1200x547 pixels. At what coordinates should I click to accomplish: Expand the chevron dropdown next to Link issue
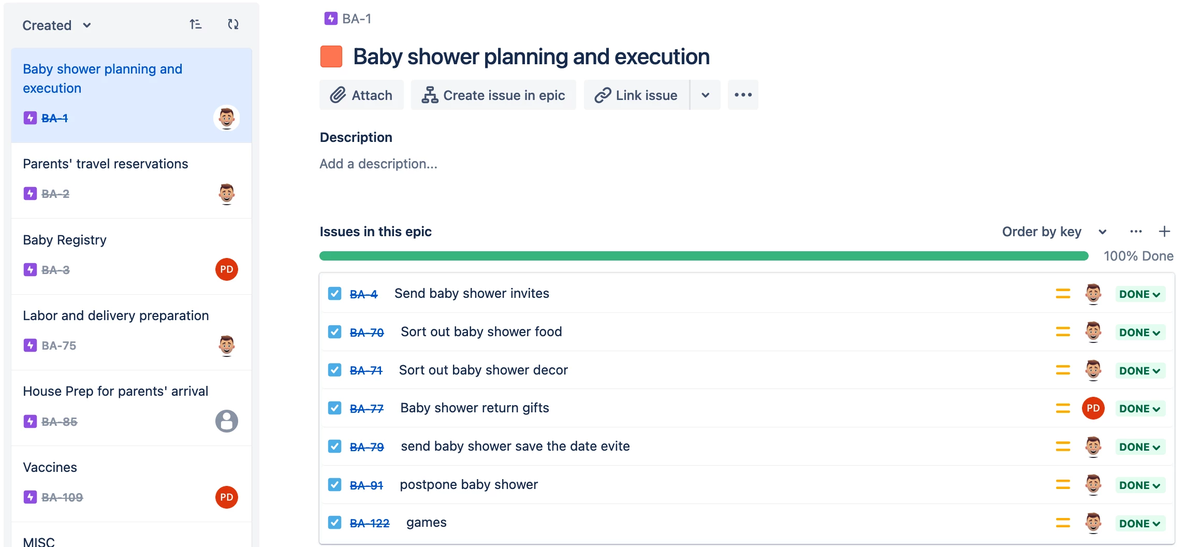coord(705,95)
